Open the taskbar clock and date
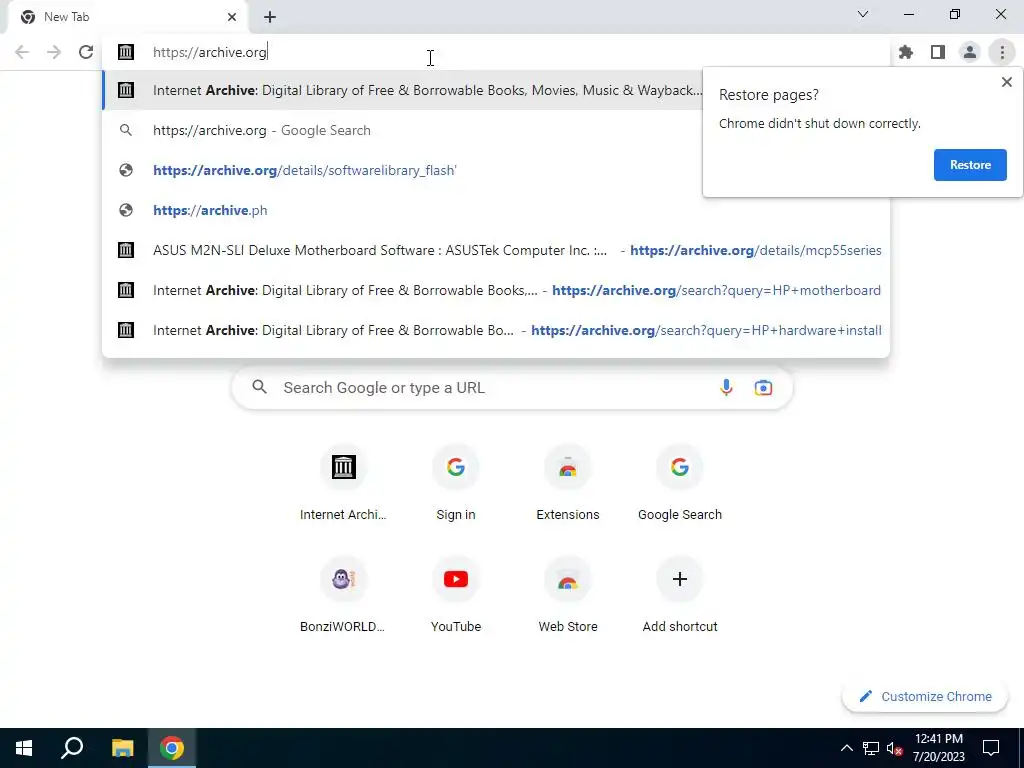Viewport: 1024px width, 768px height. (x=938, y=748)
